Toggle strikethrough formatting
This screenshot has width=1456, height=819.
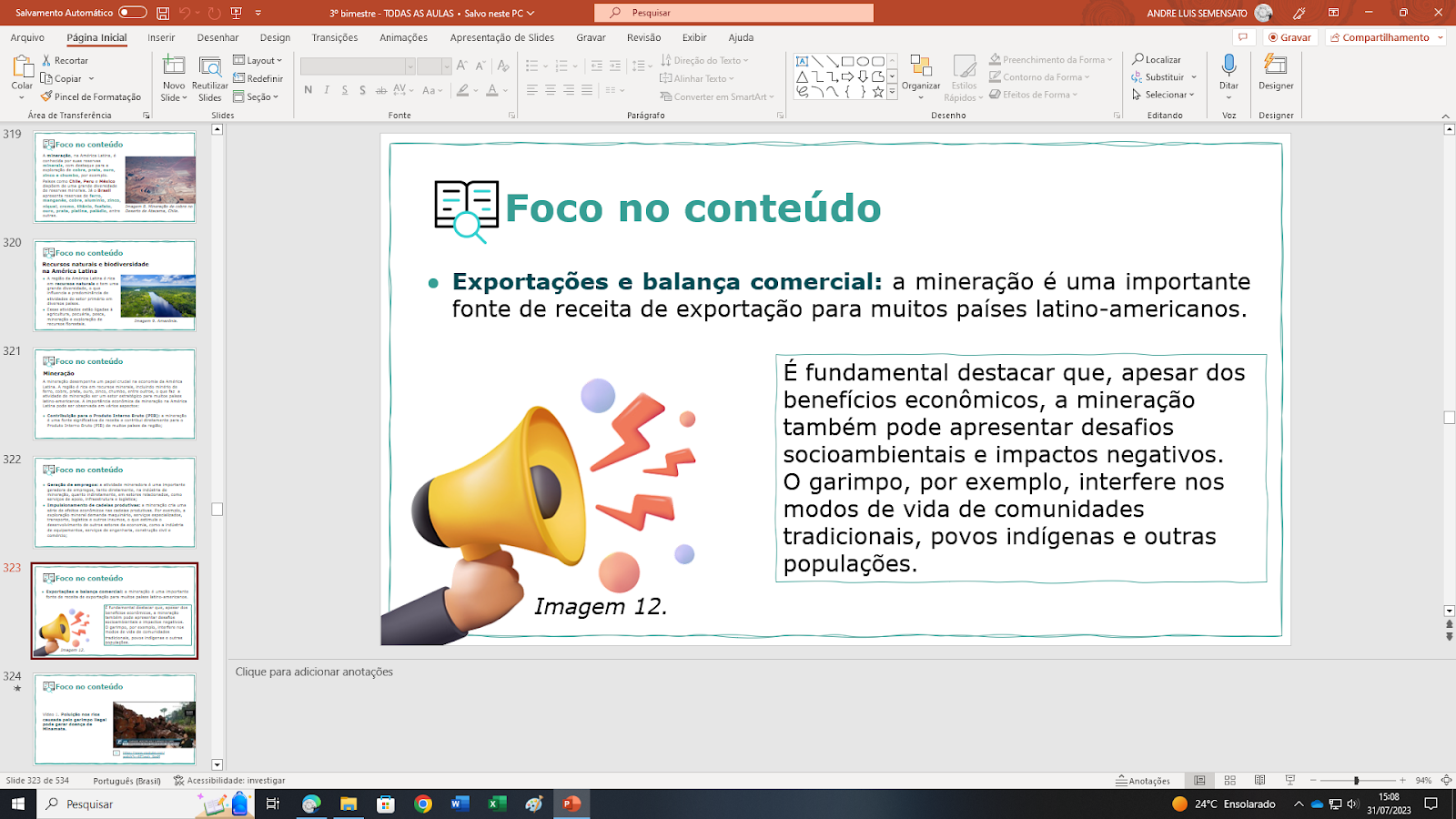[381, 90]
